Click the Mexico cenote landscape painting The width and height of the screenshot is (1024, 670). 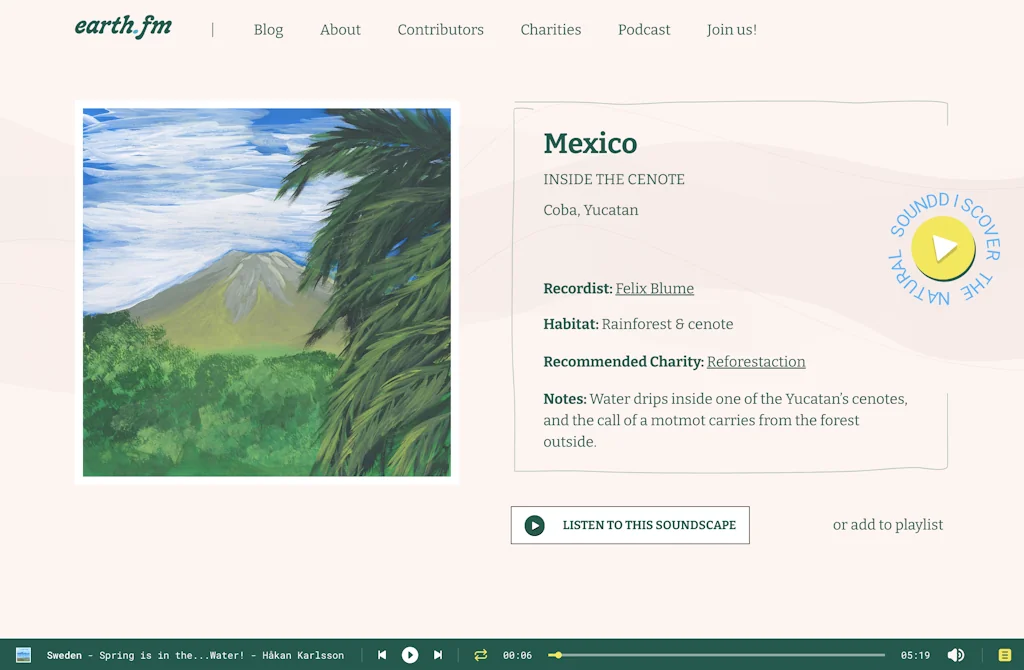pos(266,293)
